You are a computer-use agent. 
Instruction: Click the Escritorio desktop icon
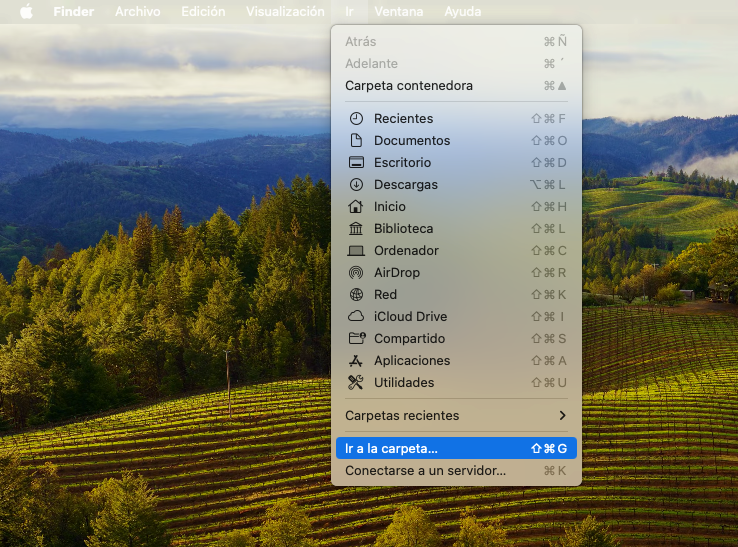[356, 163]
